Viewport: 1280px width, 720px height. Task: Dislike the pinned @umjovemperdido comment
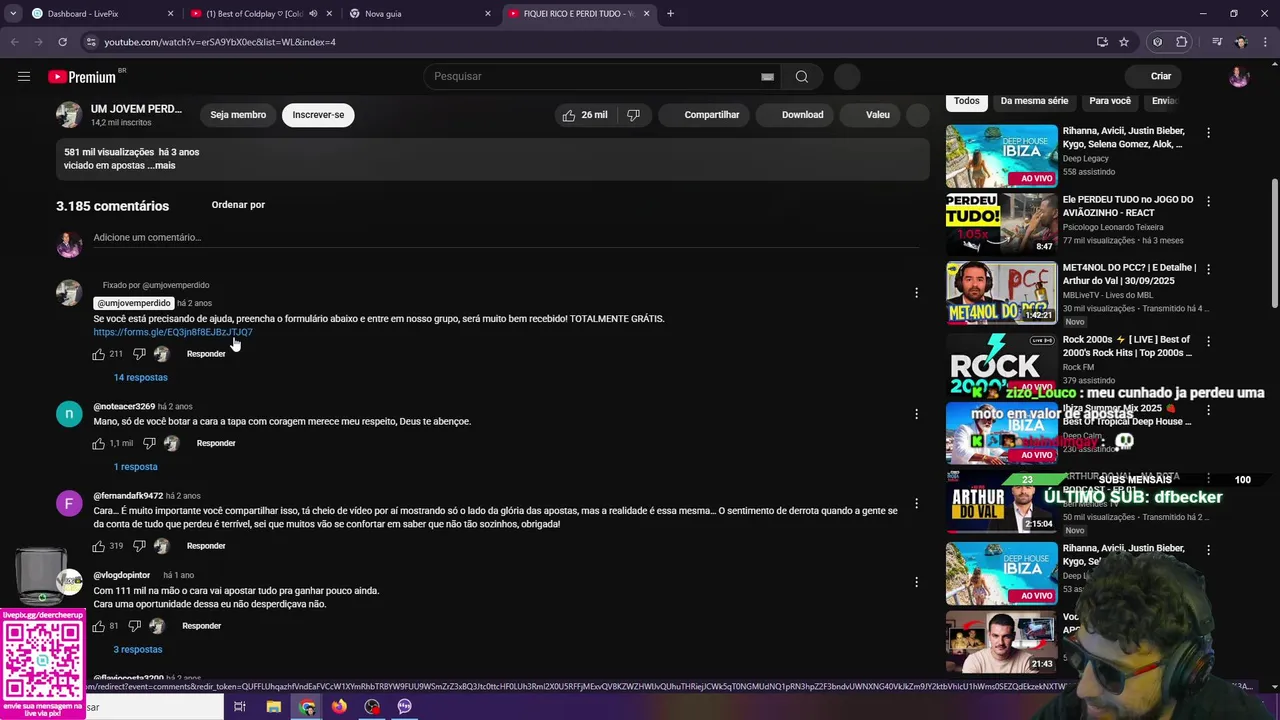coord(139,354)
